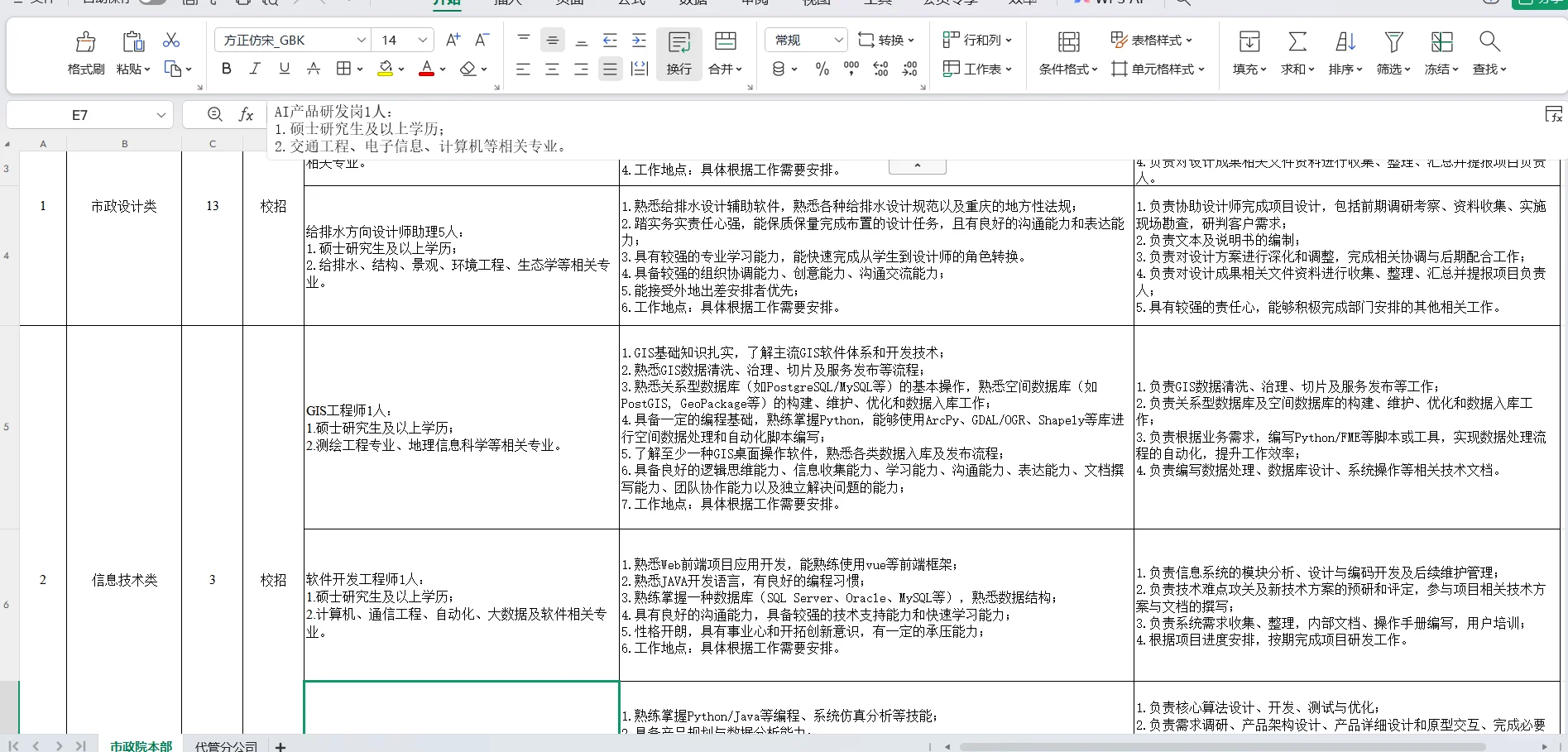Open the Cell Style (单元格样式) dropdown
Screen dimensions: 1568x752
[1158, 69]
